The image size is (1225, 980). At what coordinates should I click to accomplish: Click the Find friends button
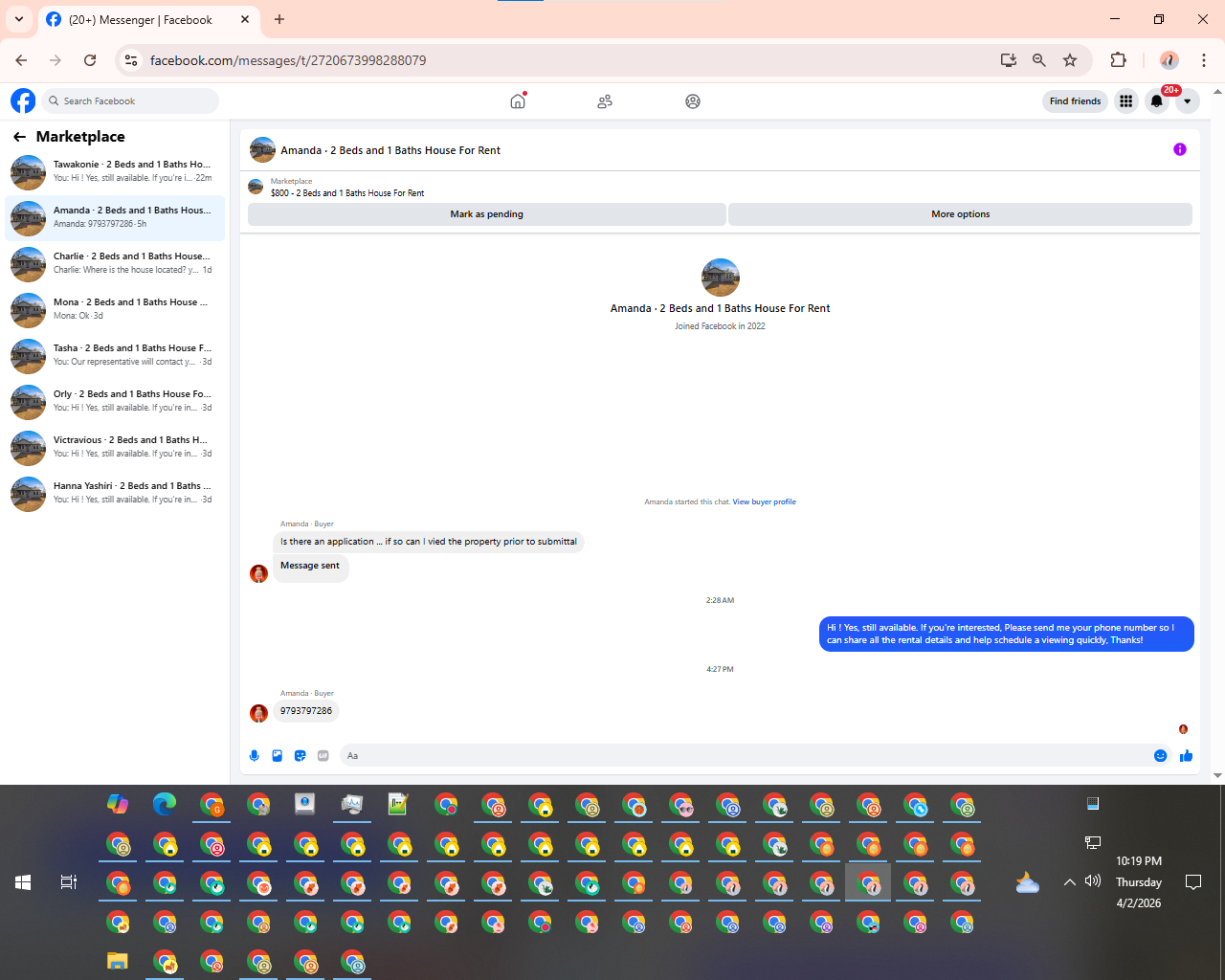tap(1075, 100)
